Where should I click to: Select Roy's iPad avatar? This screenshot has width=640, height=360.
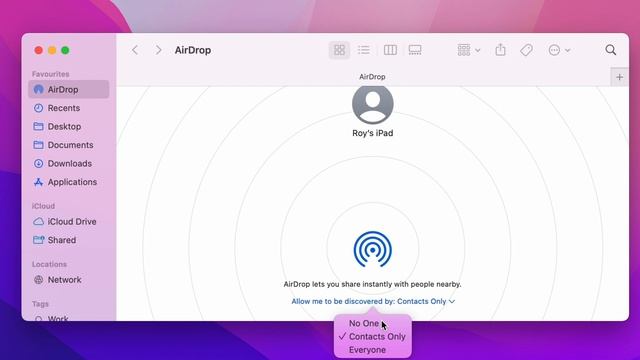pyautogui.click(x=373, y=104)
